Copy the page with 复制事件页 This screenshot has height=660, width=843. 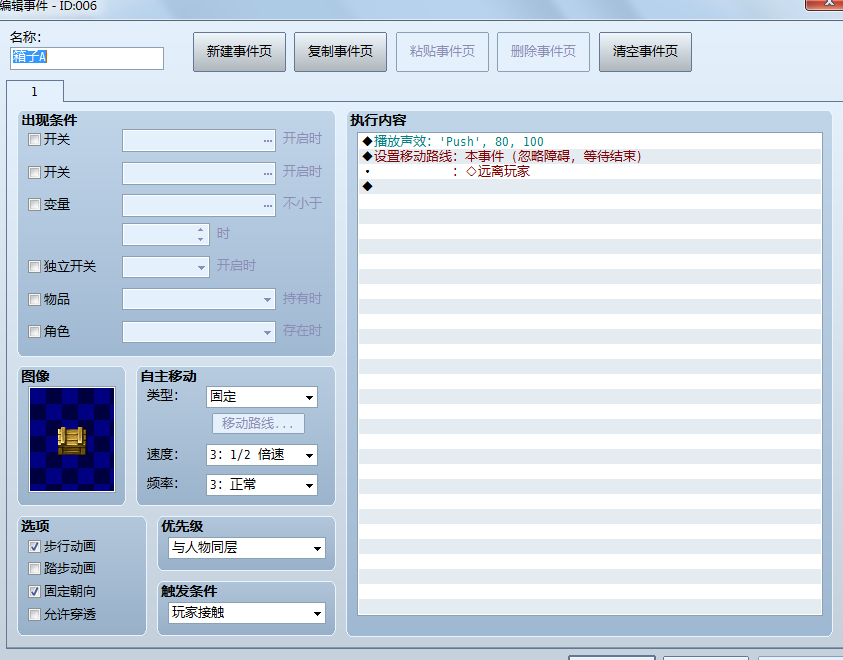340,52
